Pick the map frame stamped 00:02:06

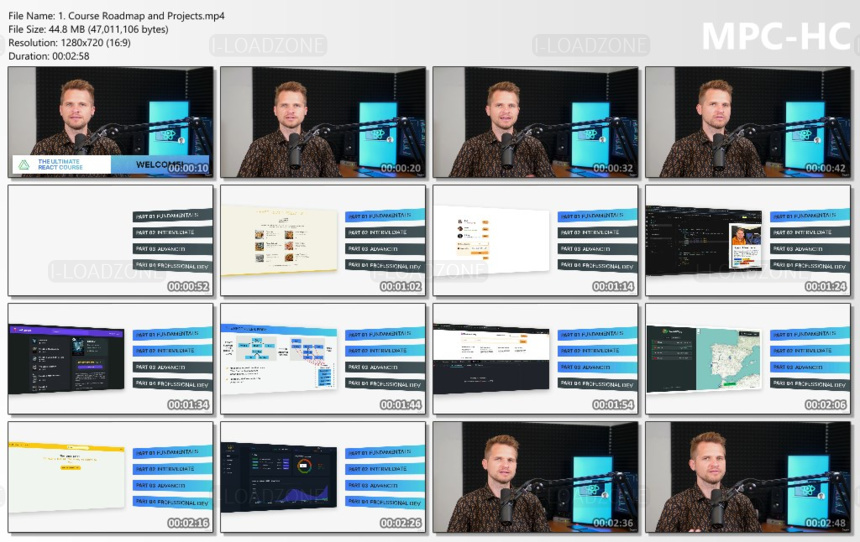click(748, 359)
